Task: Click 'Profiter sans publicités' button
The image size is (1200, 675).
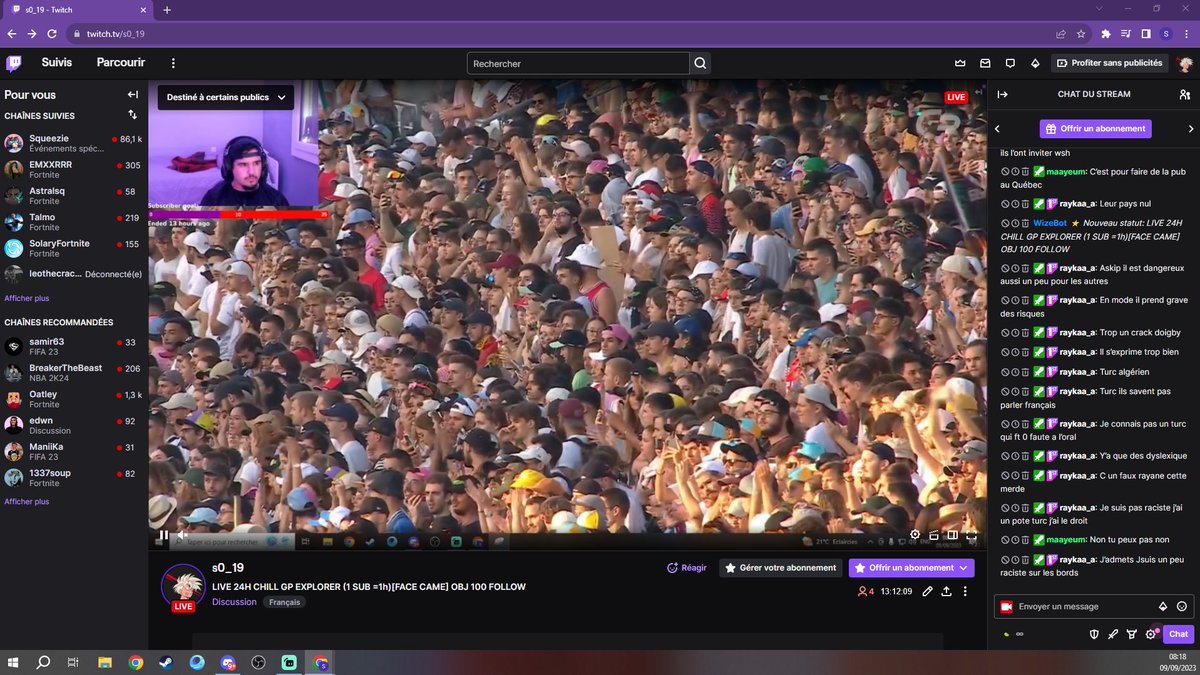Action: 1110,63
